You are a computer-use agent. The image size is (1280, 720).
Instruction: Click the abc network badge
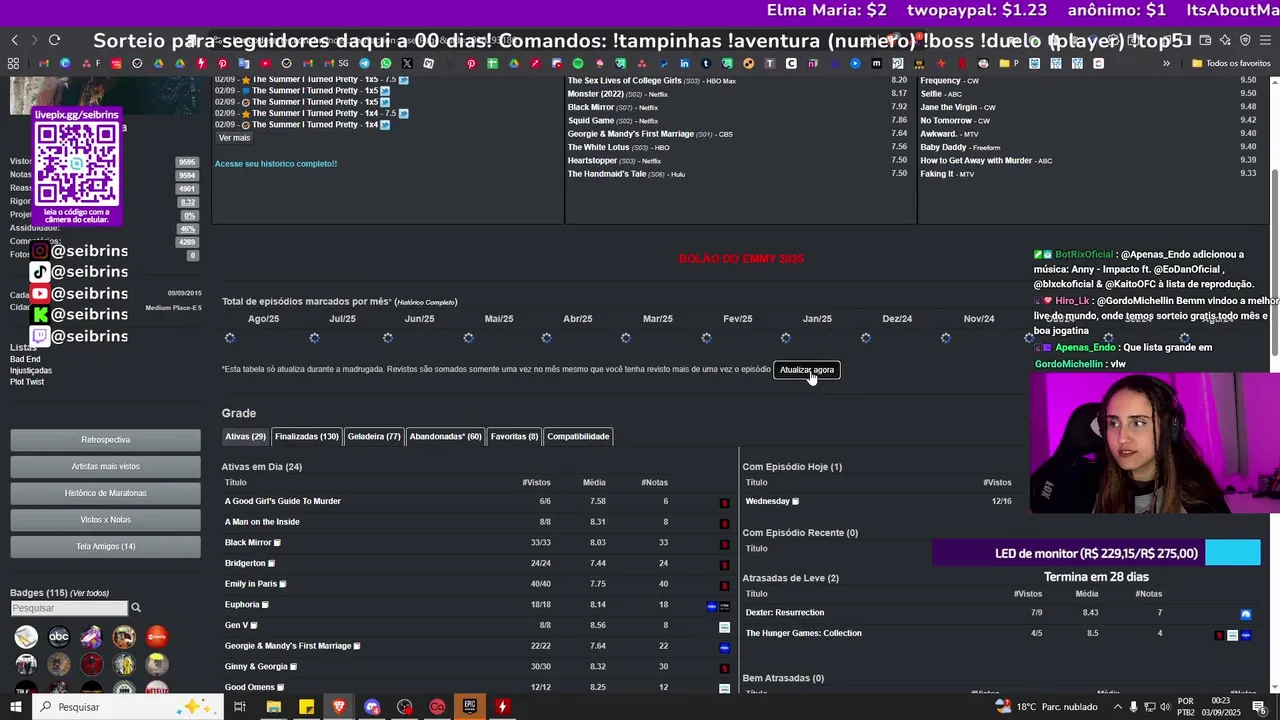59,636
